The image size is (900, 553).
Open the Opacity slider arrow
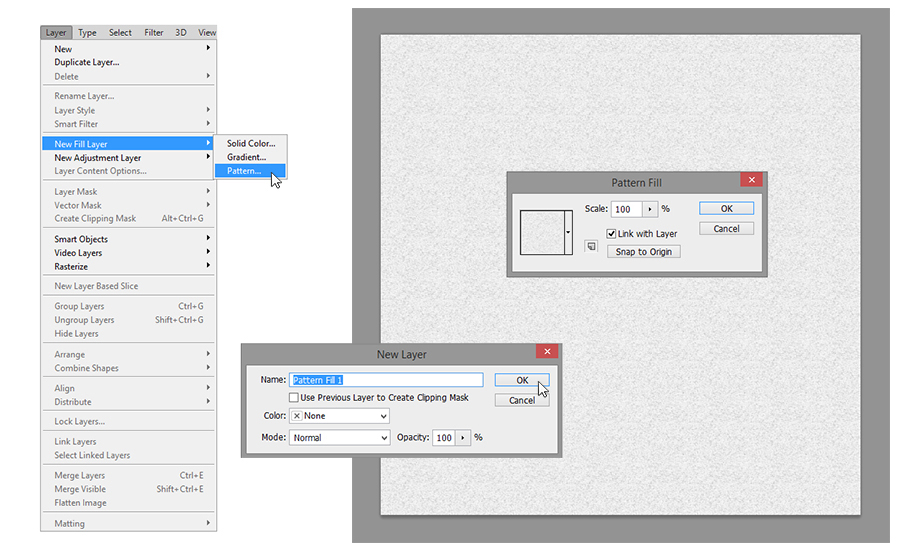(x=462, y=438)
